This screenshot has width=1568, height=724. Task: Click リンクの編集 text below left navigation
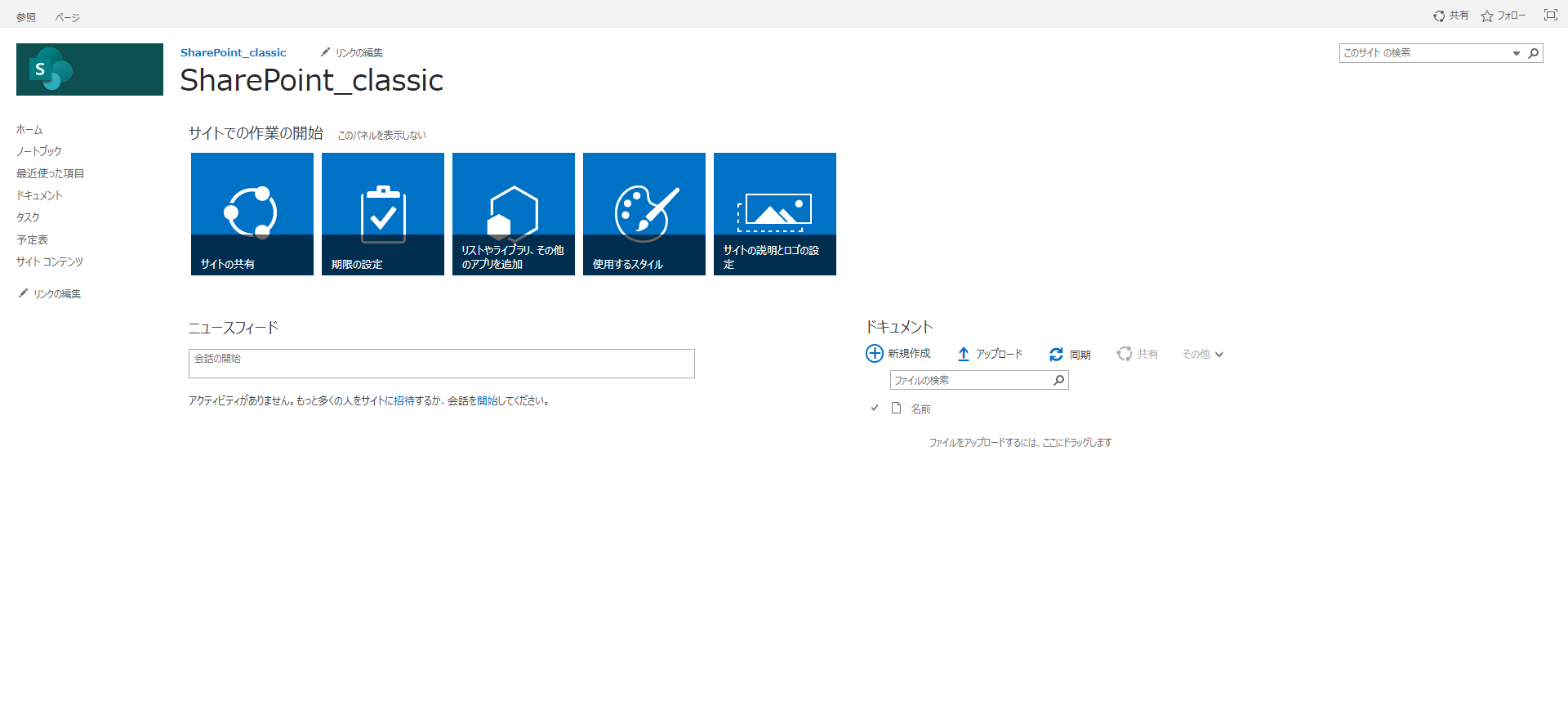(57, 293)
